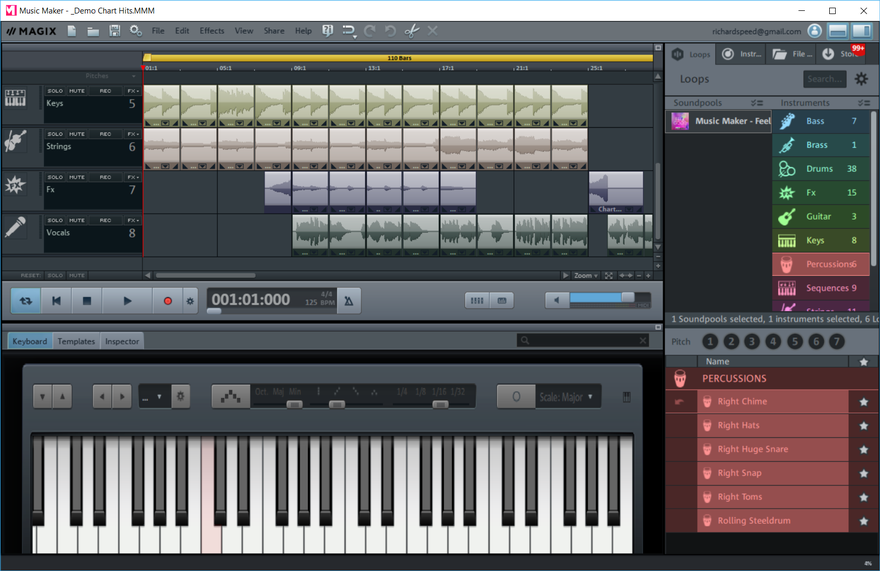880x571 pixels.
Task: Select the Drums instrument category
Action: (821, 168)
